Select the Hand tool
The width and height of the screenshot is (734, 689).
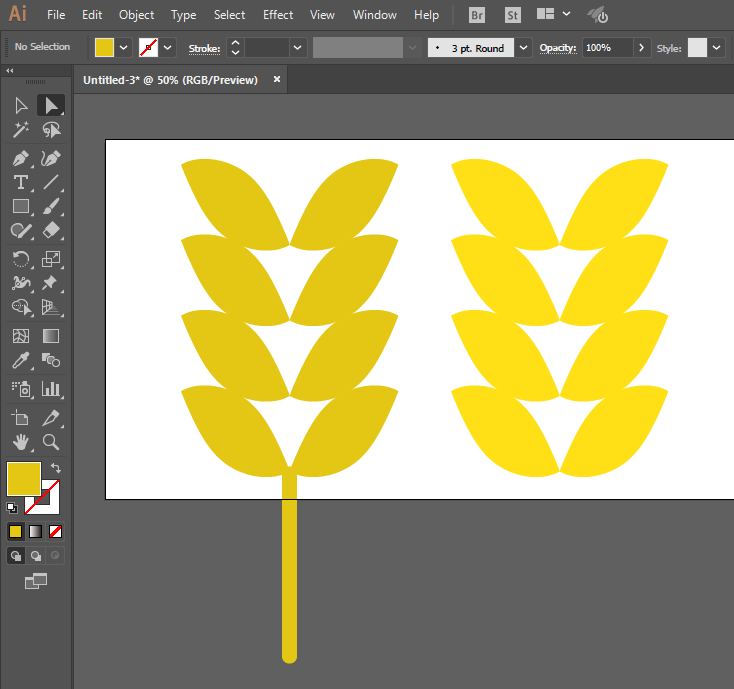[21, 442]
